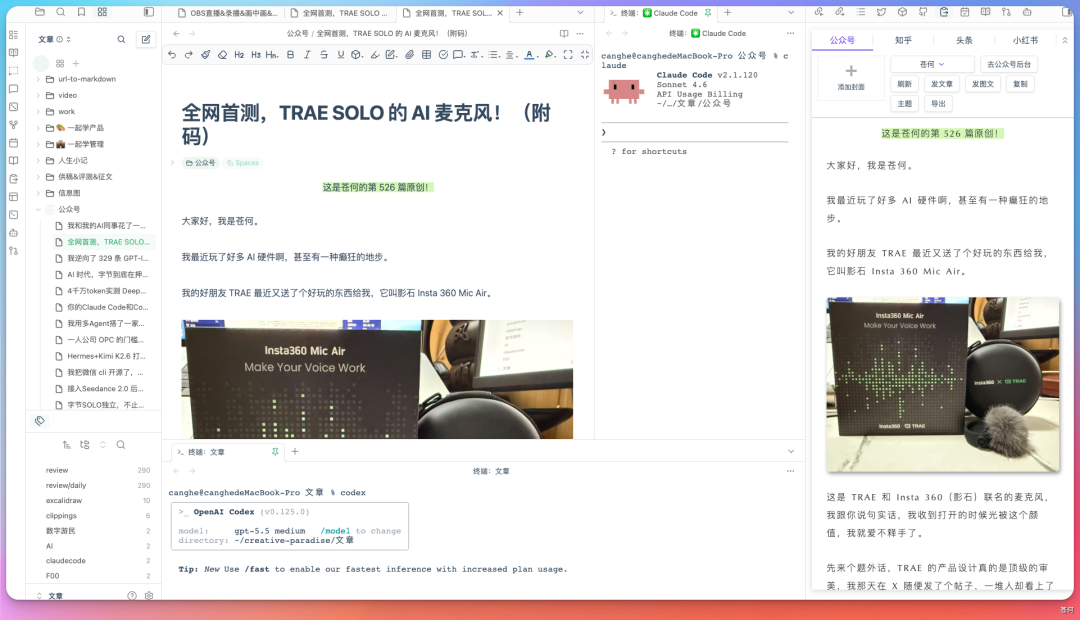Pin the 文章 terminal tab

[276, 452]
